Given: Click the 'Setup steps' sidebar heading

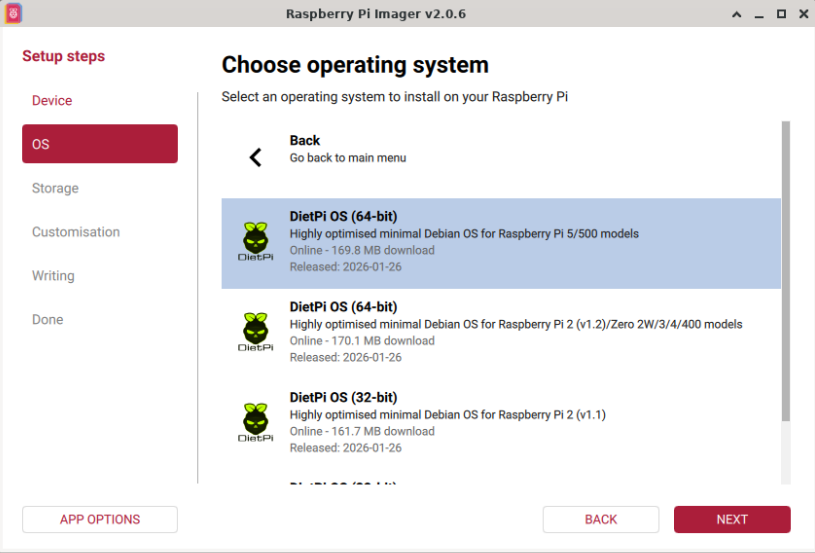Looking at the screenshot, I should click(x=63, y=56).
